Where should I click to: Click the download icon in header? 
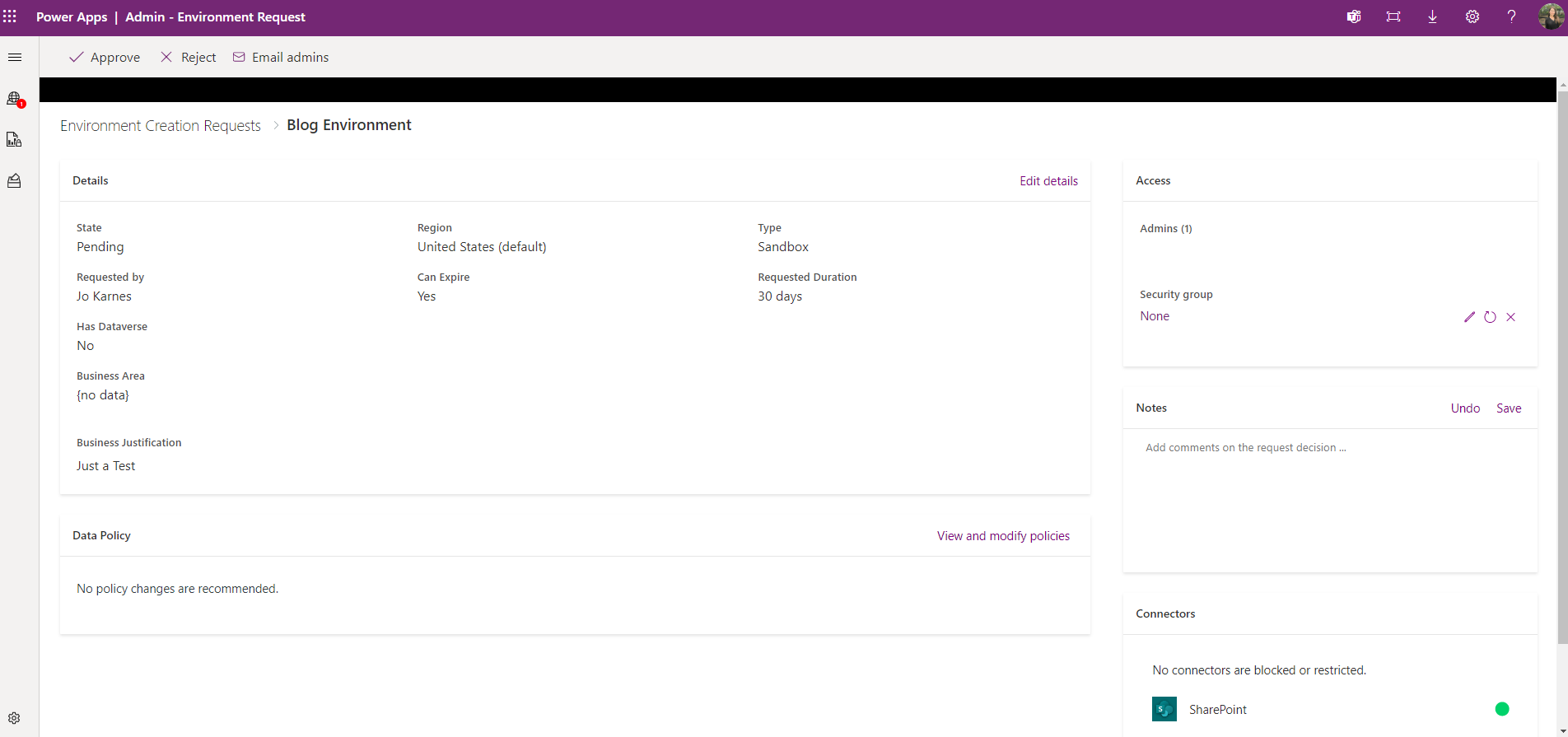(x=1433, y=16)
